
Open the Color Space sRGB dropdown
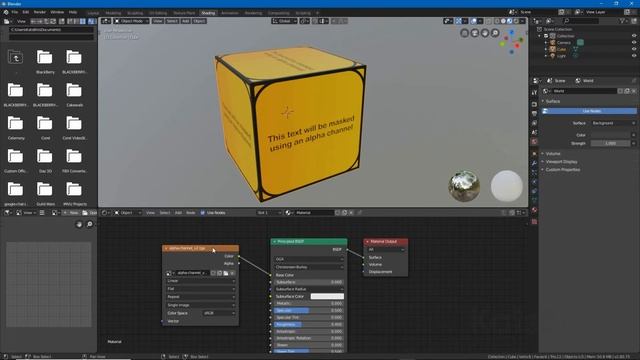[219, 313]
